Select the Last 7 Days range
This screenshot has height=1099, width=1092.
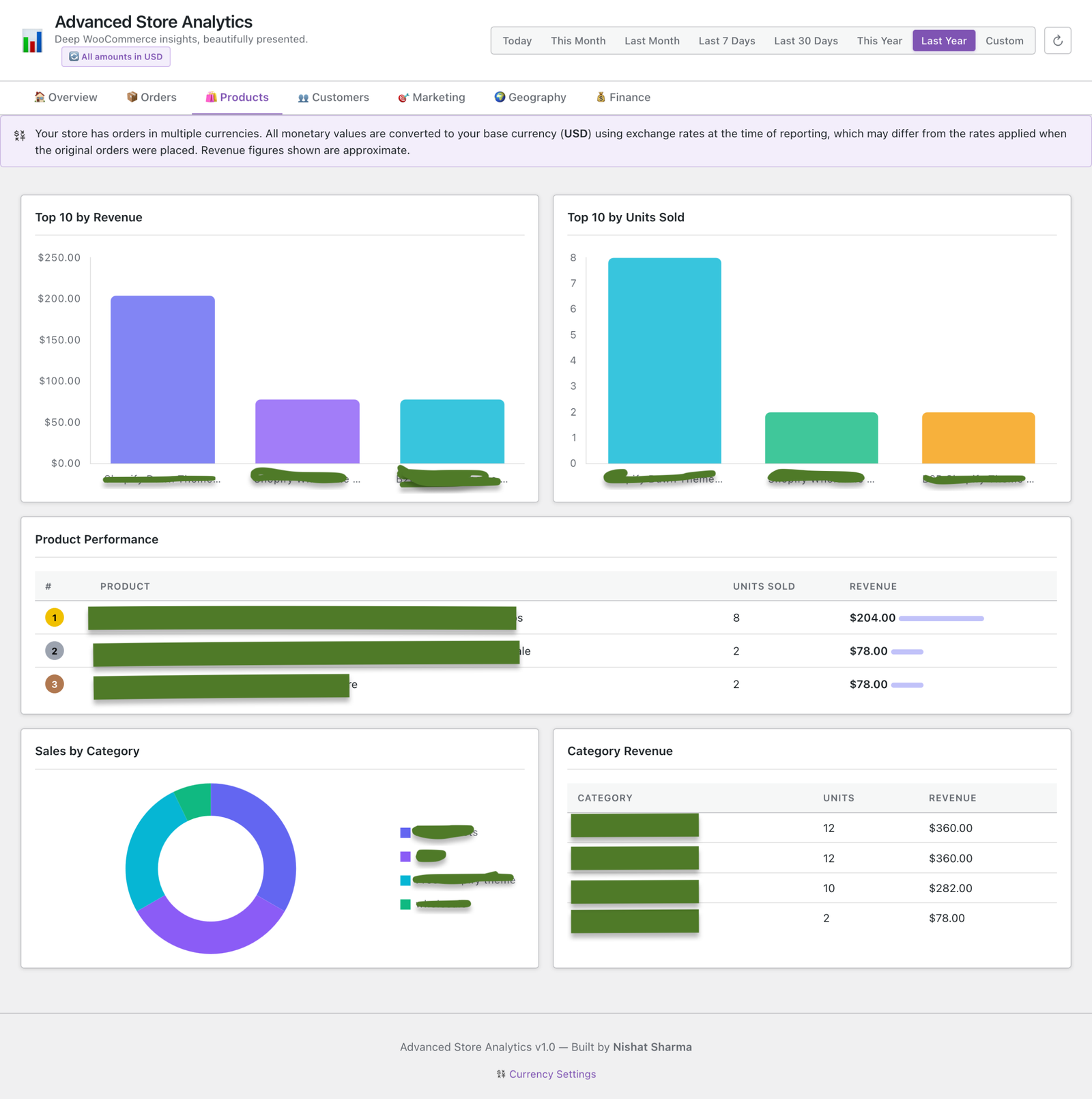click(727, 40)
